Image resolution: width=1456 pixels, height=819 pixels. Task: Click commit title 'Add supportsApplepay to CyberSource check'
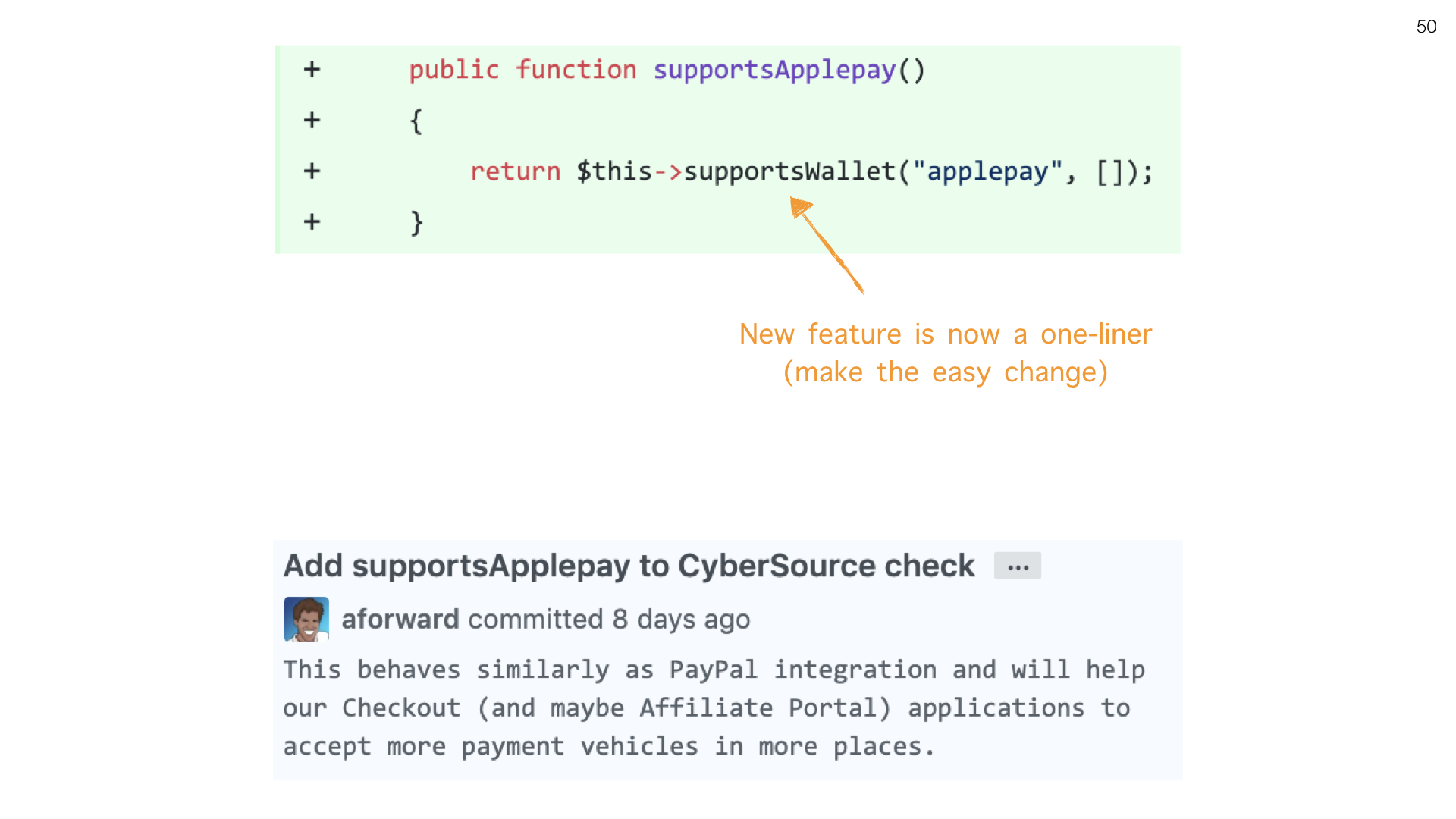tap(629, 566)
